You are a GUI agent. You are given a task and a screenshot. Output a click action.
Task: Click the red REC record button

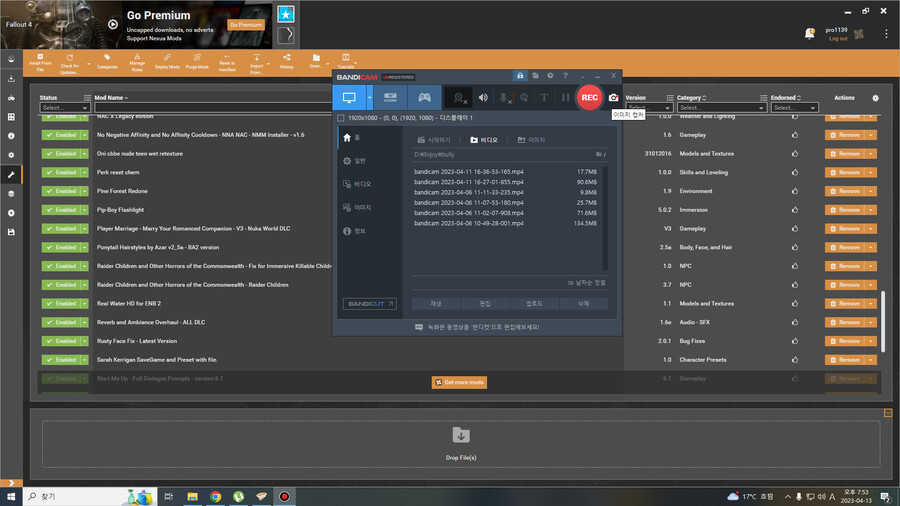pyautogui.click(x=589, y=97)
